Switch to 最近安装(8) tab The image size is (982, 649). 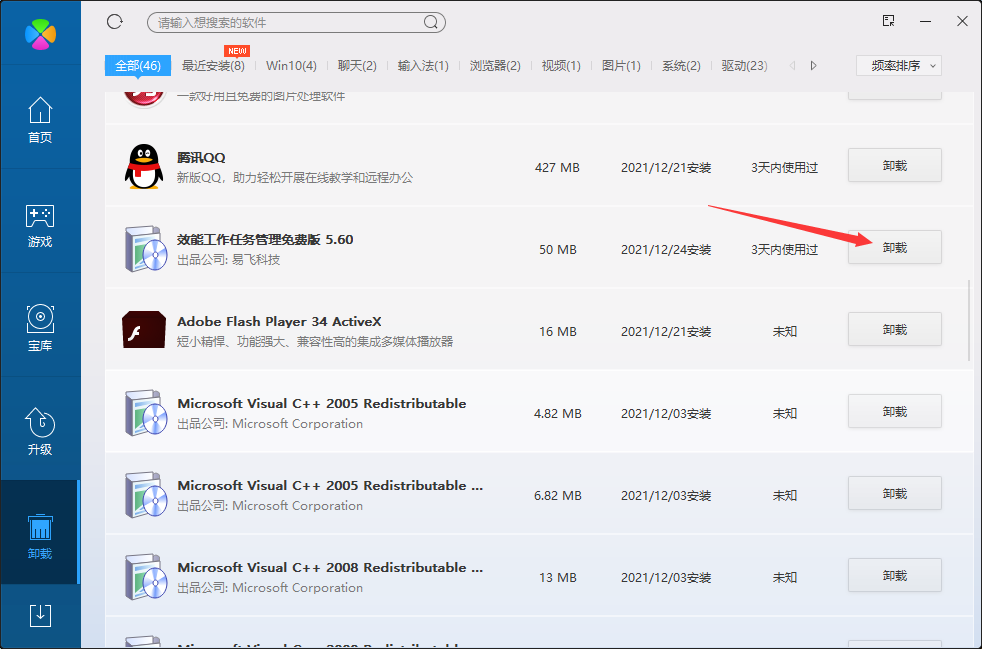pos(213,66)
